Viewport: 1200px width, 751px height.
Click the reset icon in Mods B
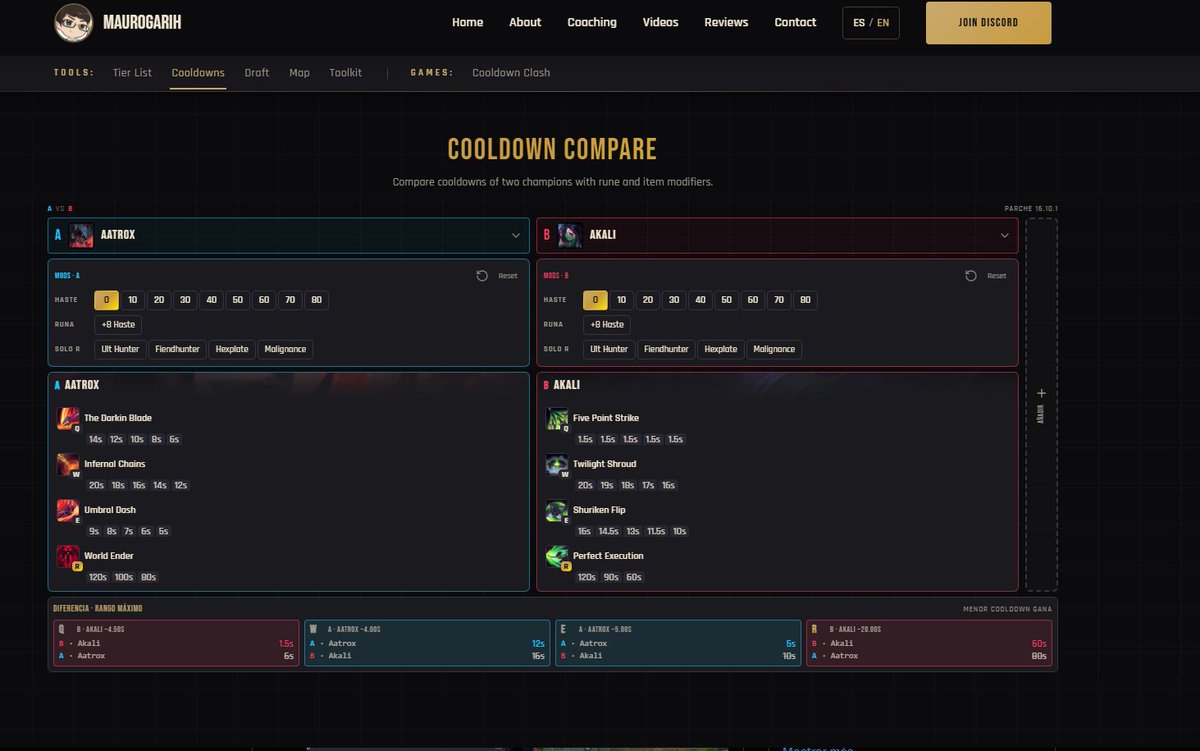pos(970,276)
